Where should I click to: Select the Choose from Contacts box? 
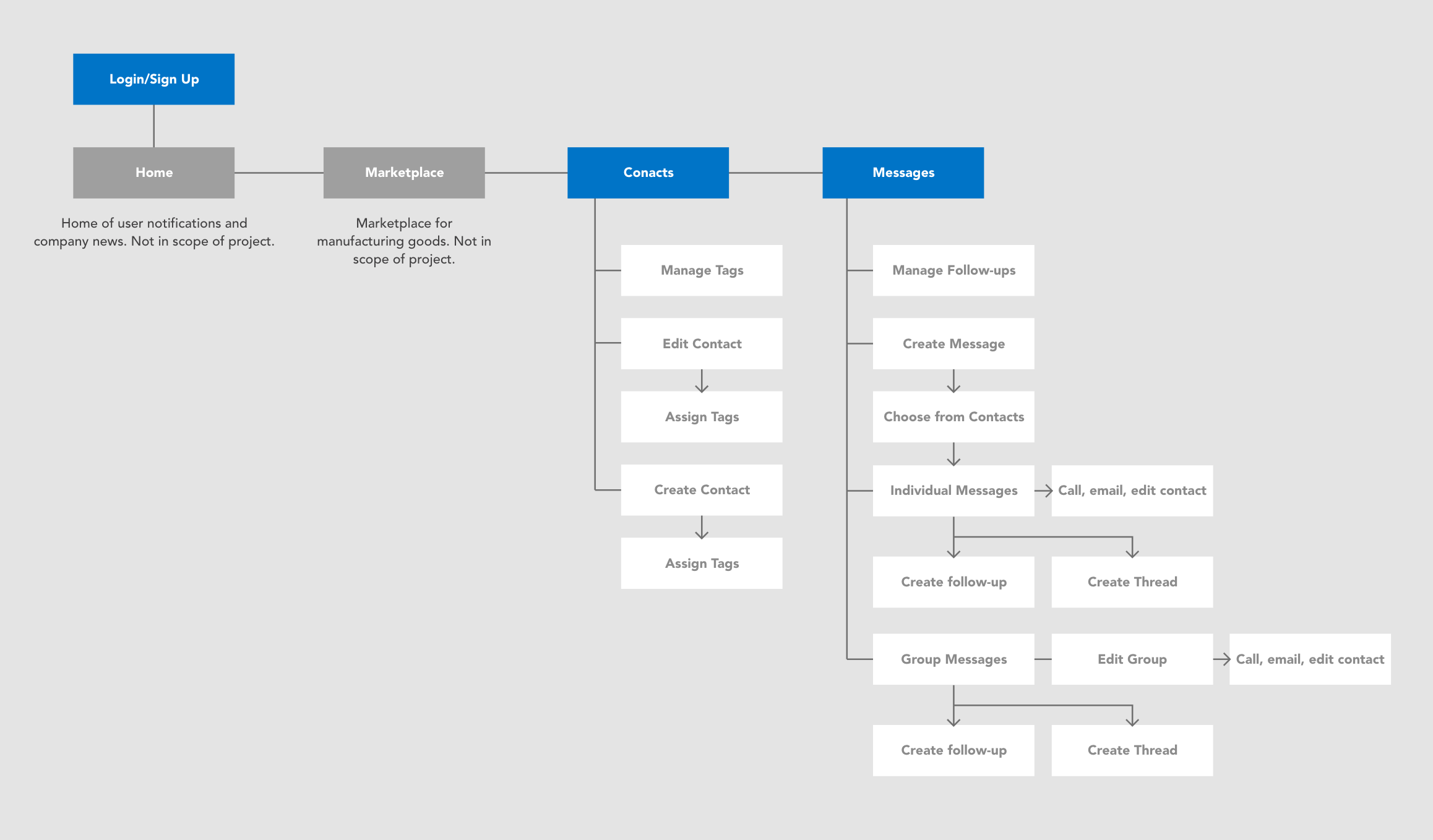click(x=953, y=417)
